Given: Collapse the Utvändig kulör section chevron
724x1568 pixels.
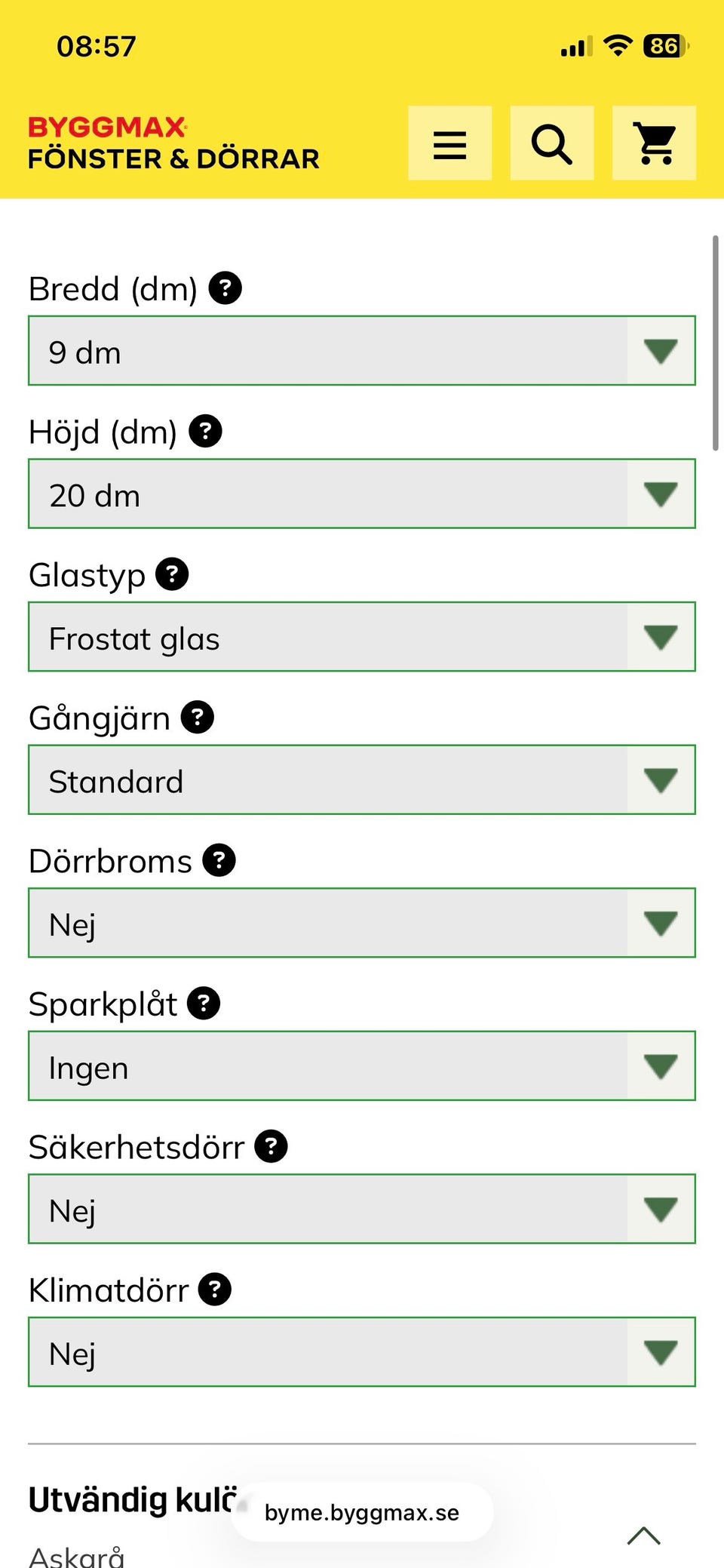Looking at the screenshot, I should (x=643, y=1535).
